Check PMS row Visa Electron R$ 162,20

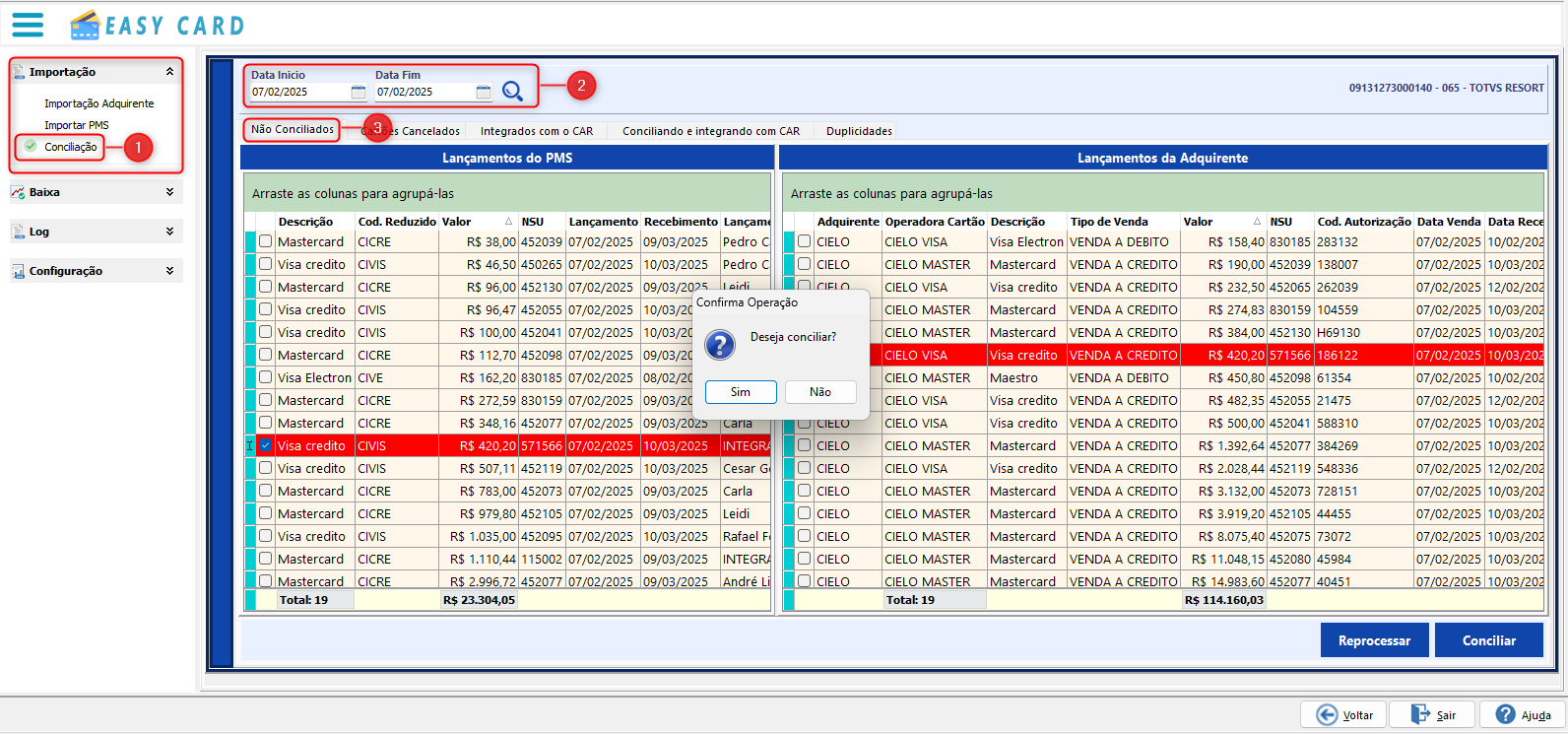pos(266,377)
